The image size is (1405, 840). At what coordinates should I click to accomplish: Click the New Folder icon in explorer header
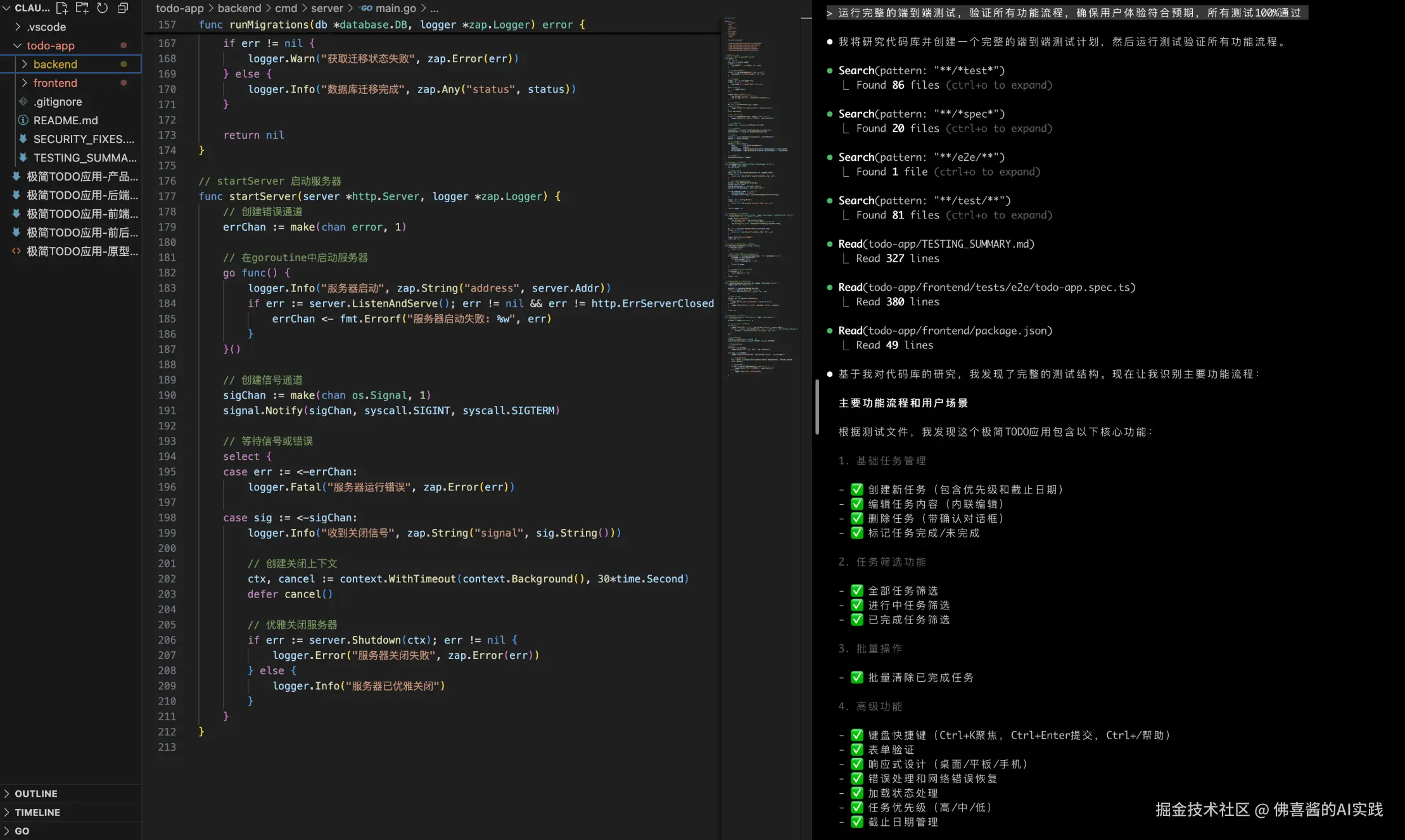(82, 8)
